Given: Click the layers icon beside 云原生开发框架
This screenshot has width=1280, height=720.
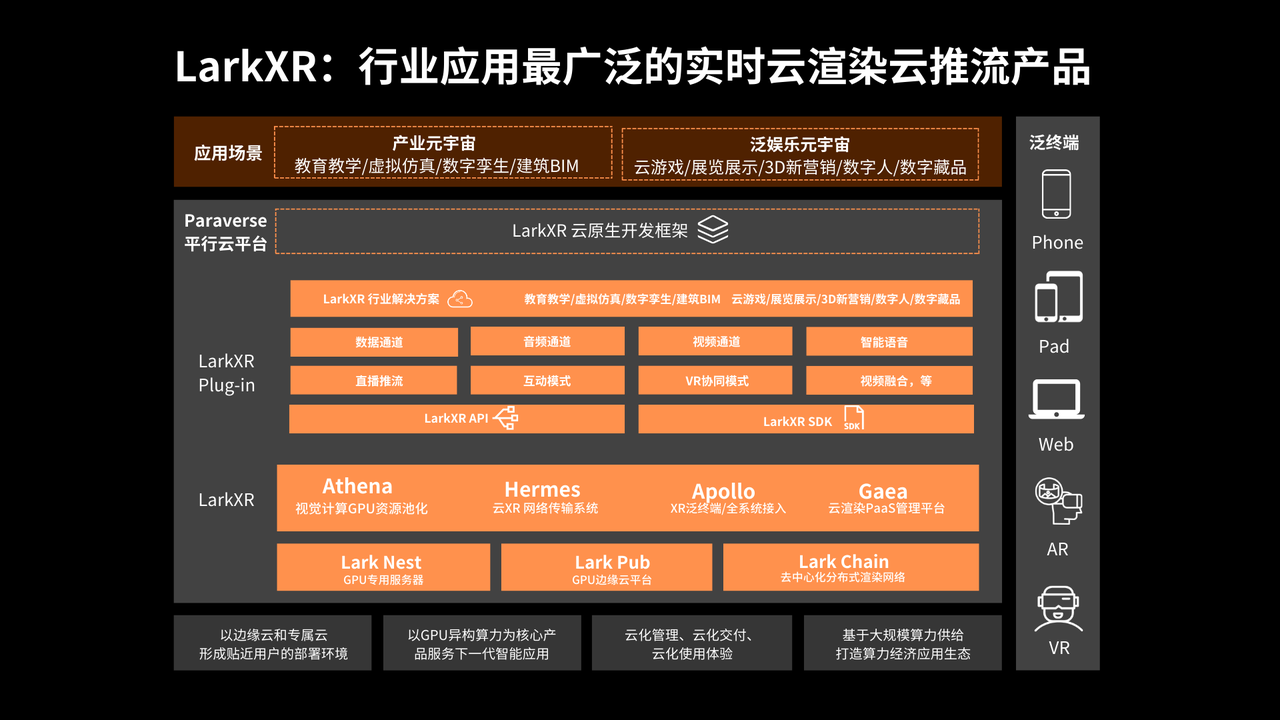Looking at the screenshot, I should click(713, 229).
